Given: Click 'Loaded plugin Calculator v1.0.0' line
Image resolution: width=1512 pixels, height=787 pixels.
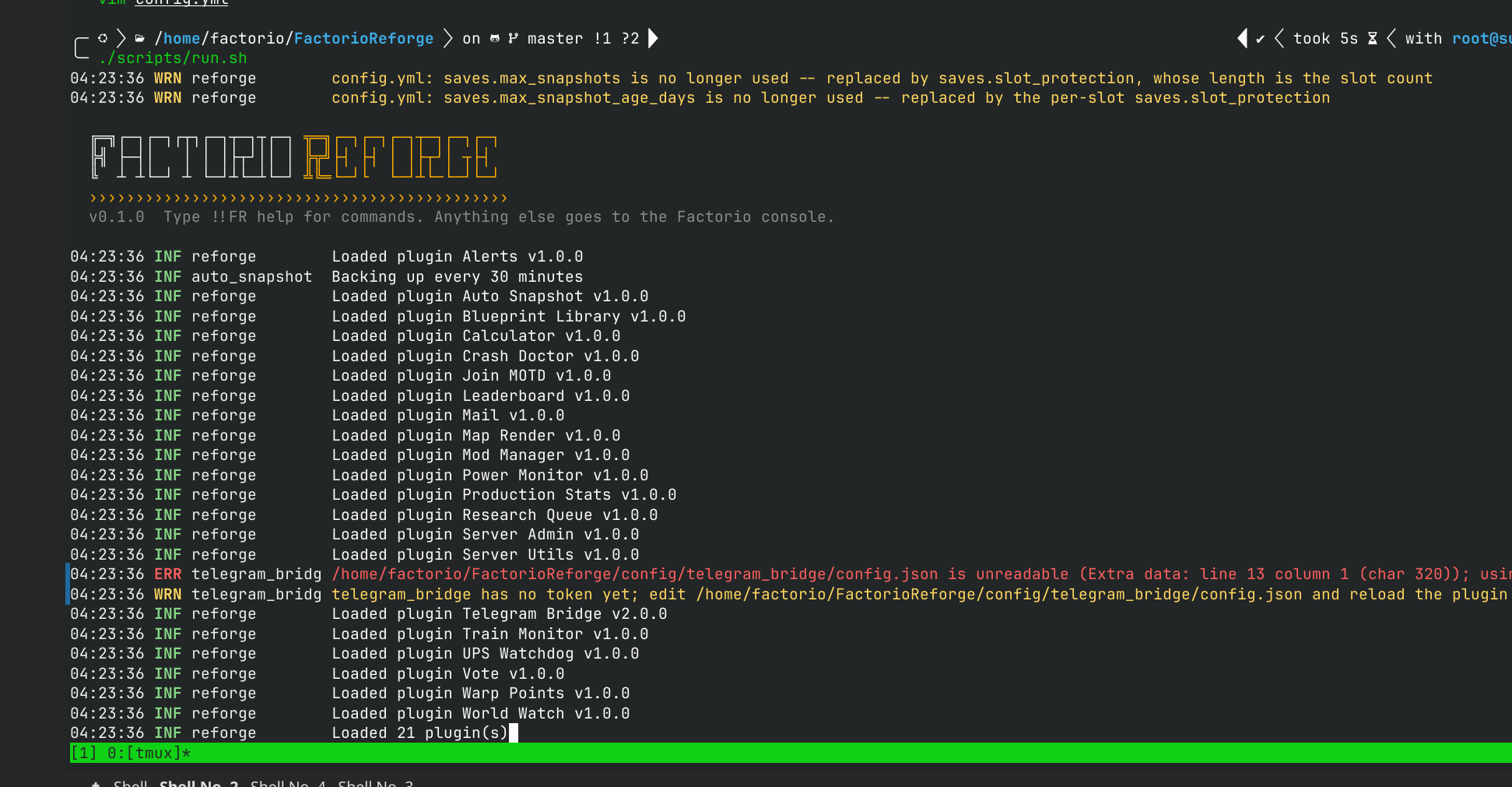Looking at the screenshot, I should click(475, 336).
